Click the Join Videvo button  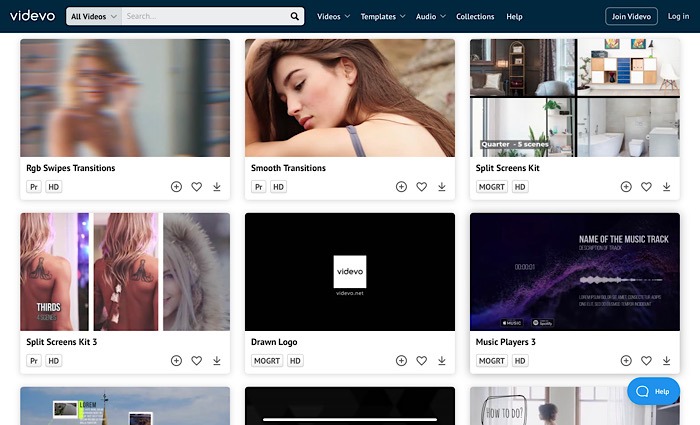[x=631, y=17]
